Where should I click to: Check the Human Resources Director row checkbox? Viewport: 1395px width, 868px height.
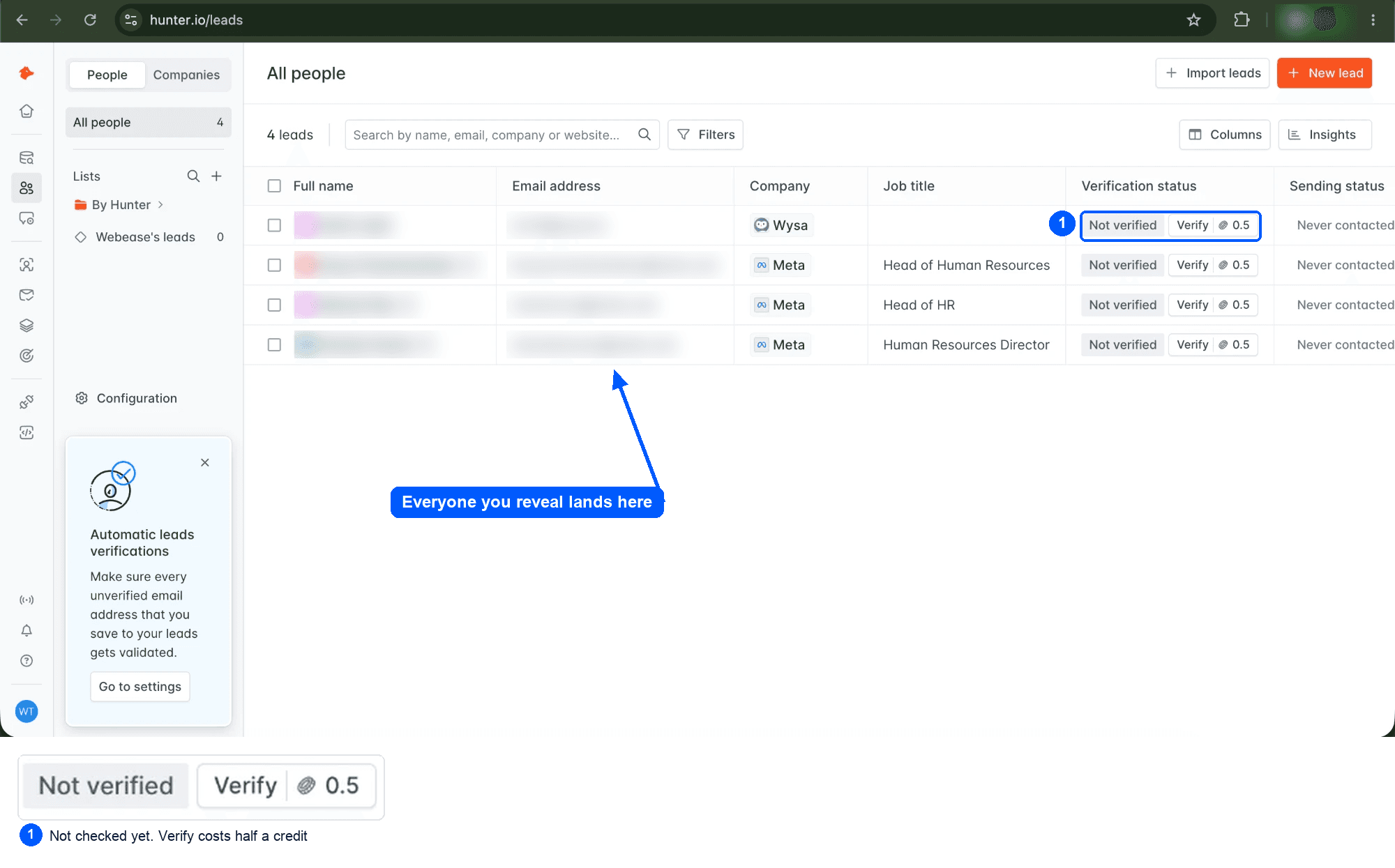click(274, 344)
